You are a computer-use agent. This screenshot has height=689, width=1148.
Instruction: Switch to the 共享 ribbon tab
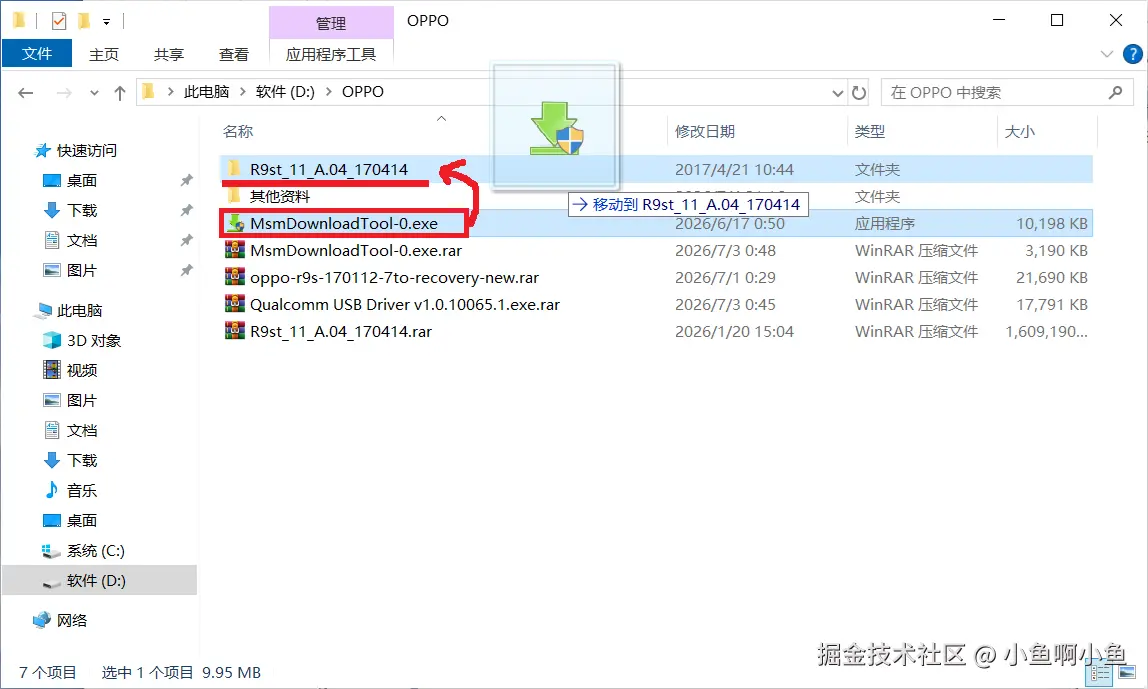(169, 54)
